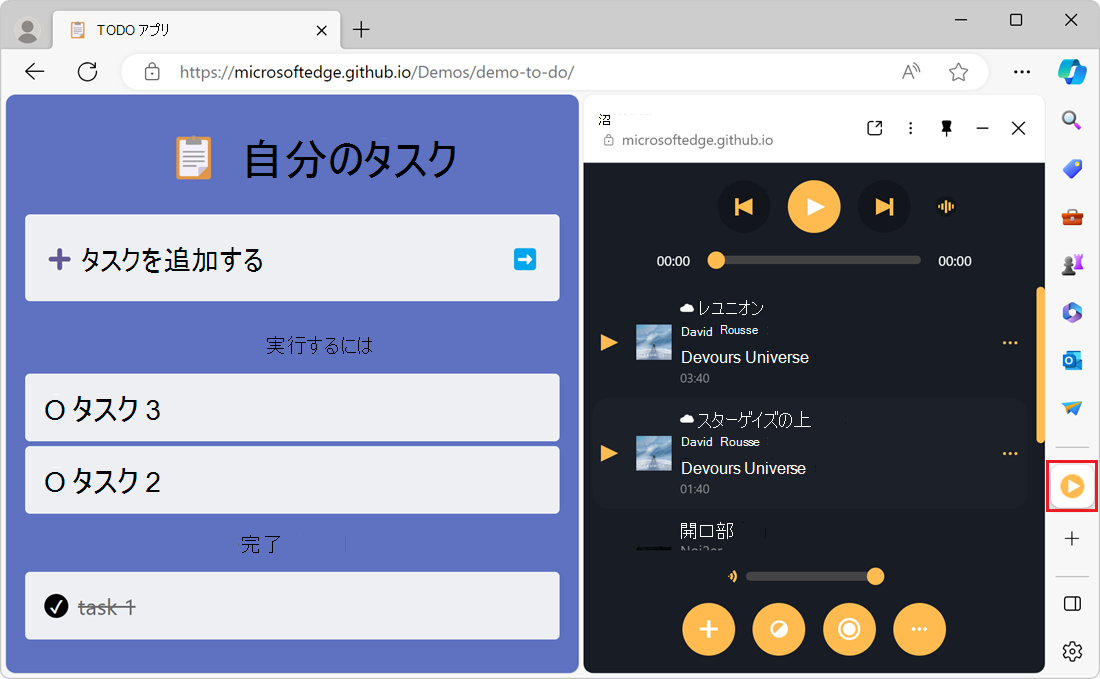Open the Tools sidebar panel
The height and width of the screenshot is (679, 1100).
[1072, 216]
